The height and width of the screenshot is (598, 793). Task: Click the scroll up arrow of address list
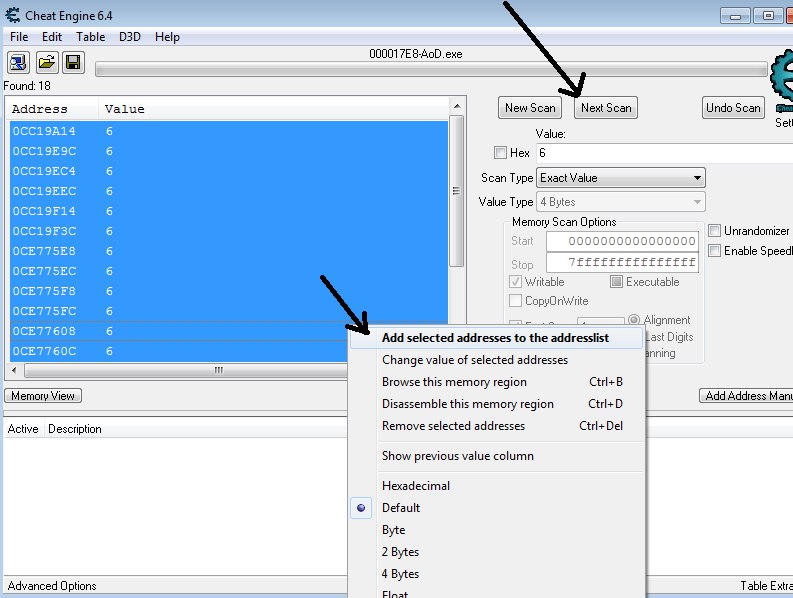pyautogui.click(x=457, y=106)
